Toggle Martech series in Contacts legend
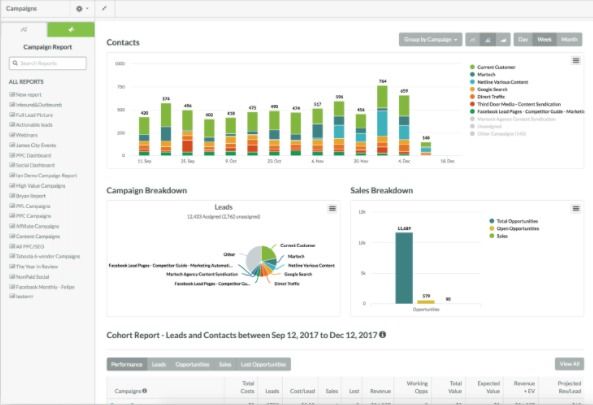593x405 pixels. coord(483,74)
